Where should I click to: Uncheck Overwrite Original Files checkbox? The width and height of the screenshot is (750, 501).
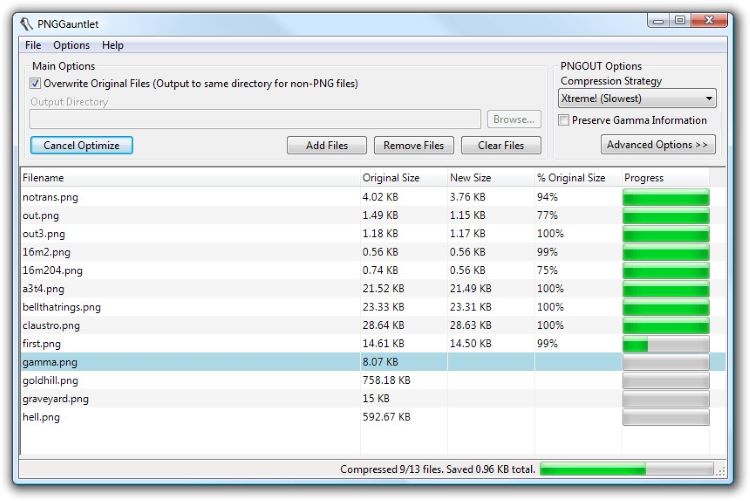click(x=35, y=83)
